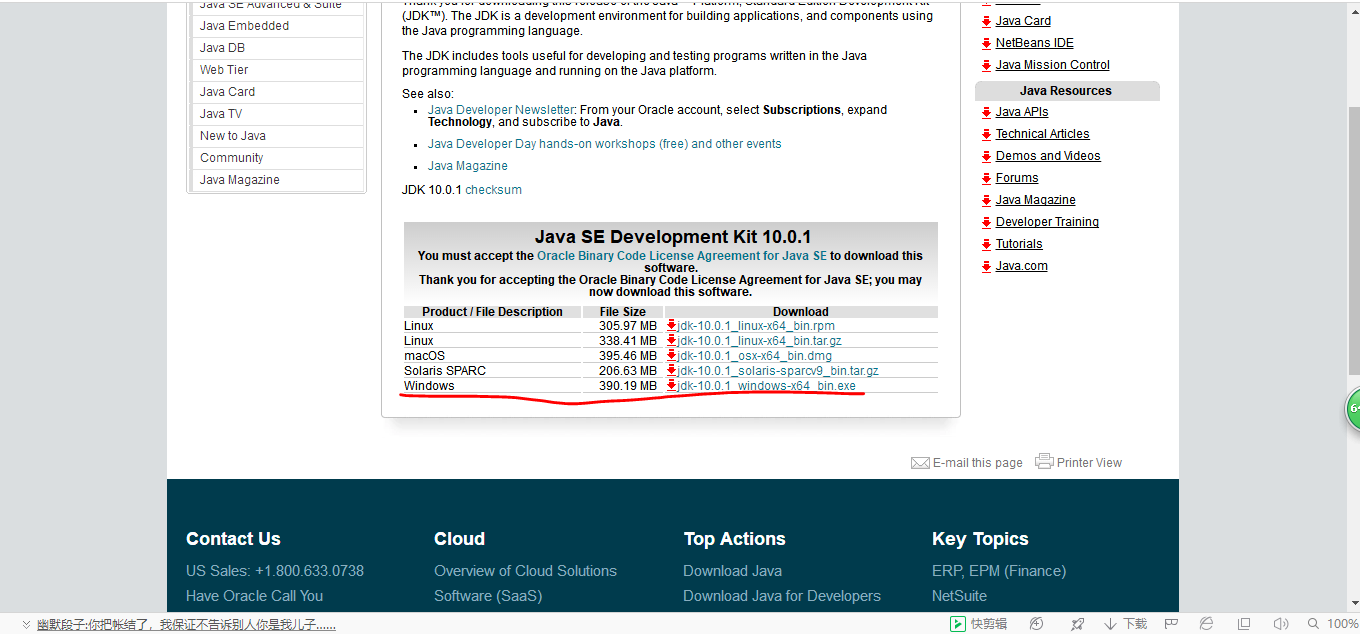Screen dimensions: 1360x634
Task: Open Technical Articles resource link
Action: click(x=1043, y=134)
